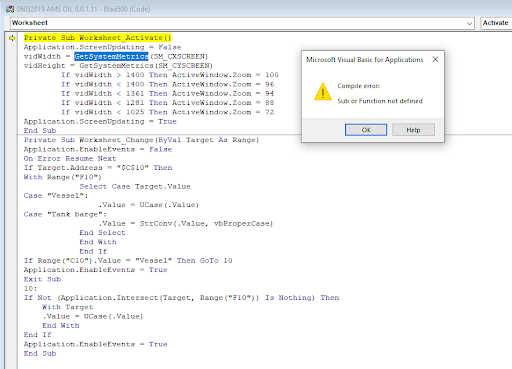
Task: Click the 'With Range("F10")' line
Action: 62,177
